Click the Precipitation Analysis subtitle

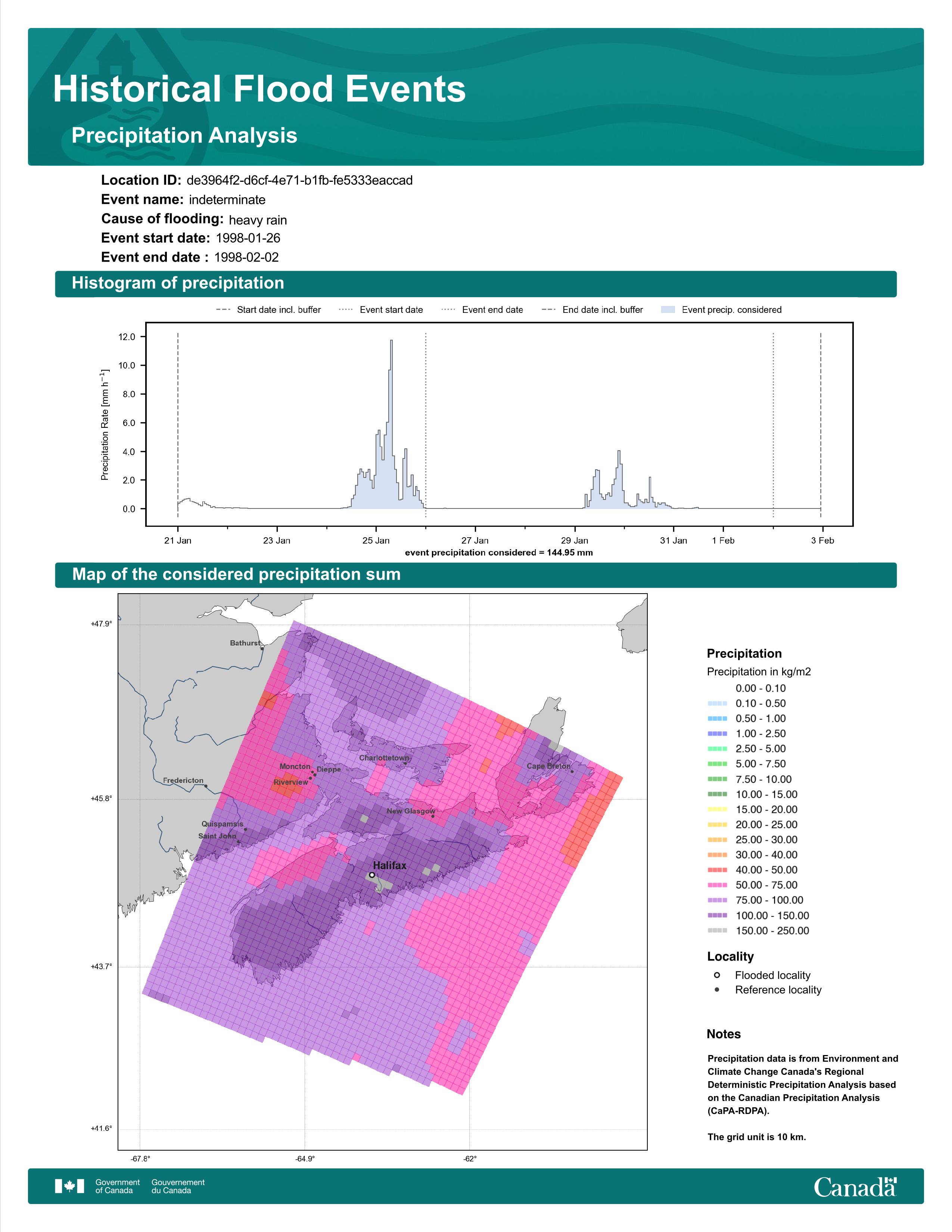pyautogui.click(x=184, y=136)
